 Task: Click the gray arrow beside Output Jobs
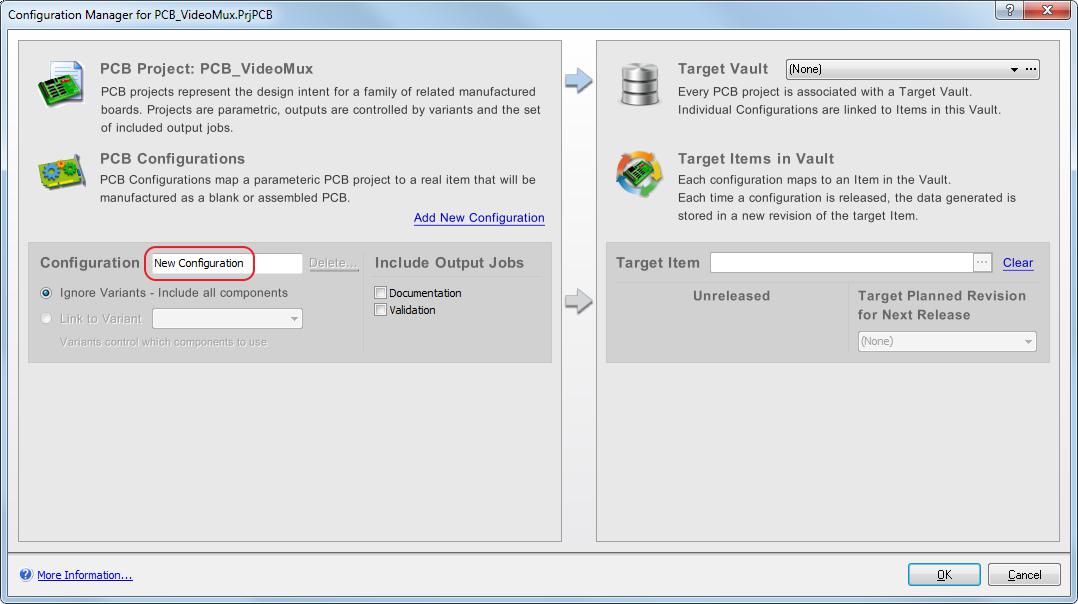click(x=579, y=300)
